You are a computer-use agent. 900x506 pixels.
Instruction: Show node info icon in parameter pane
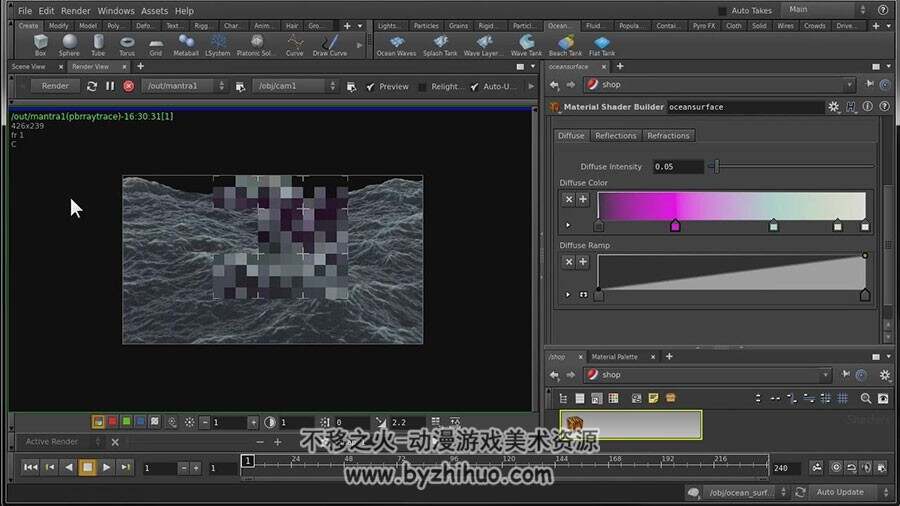click(867, 107)
